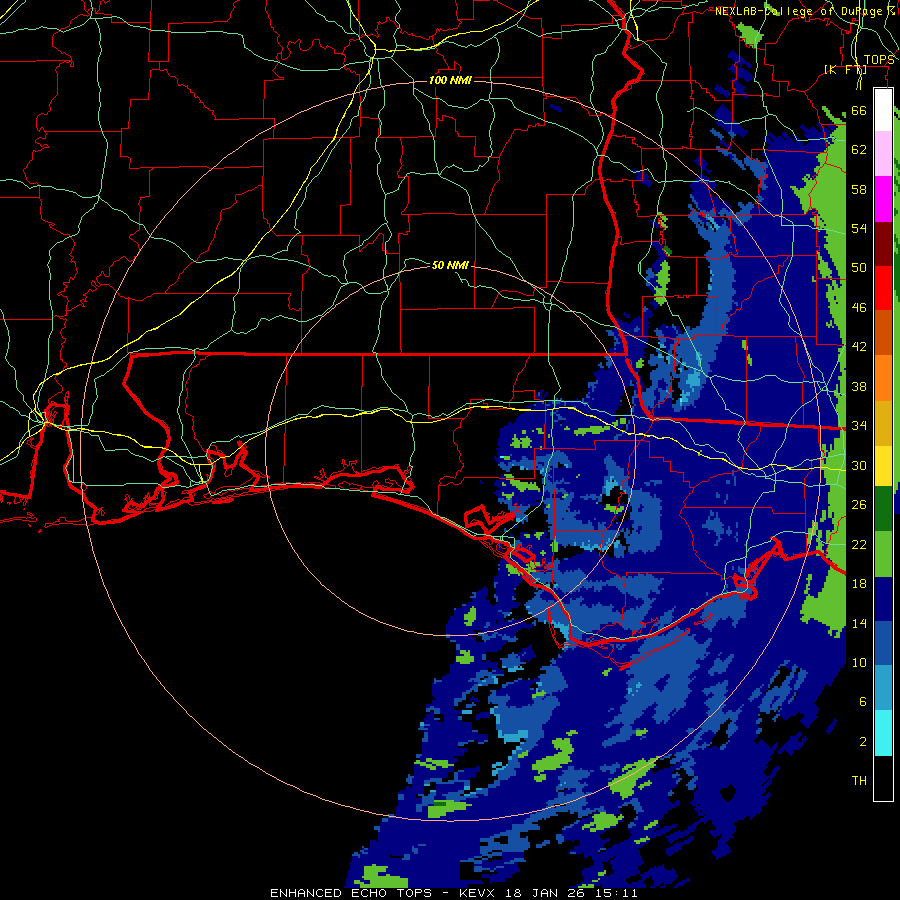
Task: Click the "42" legend value
Action: pyautogui.click(x=859, y=347)
